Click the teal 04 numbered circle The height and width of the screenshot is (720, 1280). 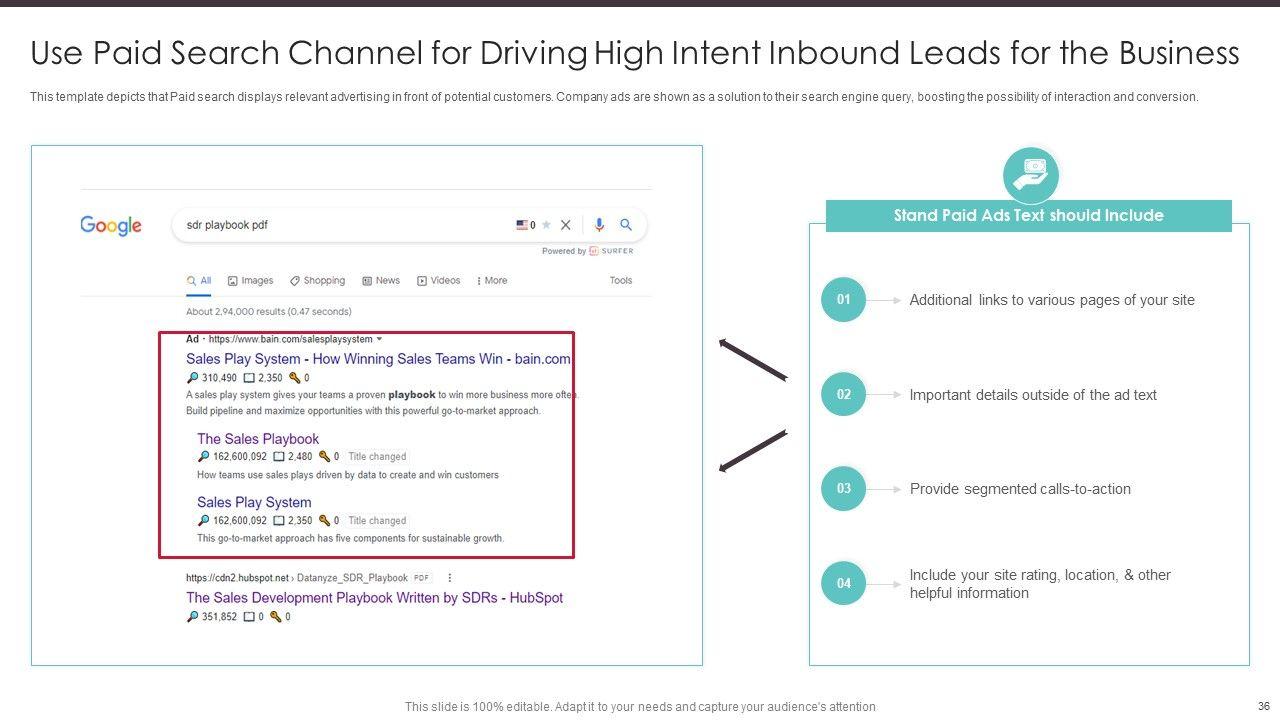pos(843,584)
